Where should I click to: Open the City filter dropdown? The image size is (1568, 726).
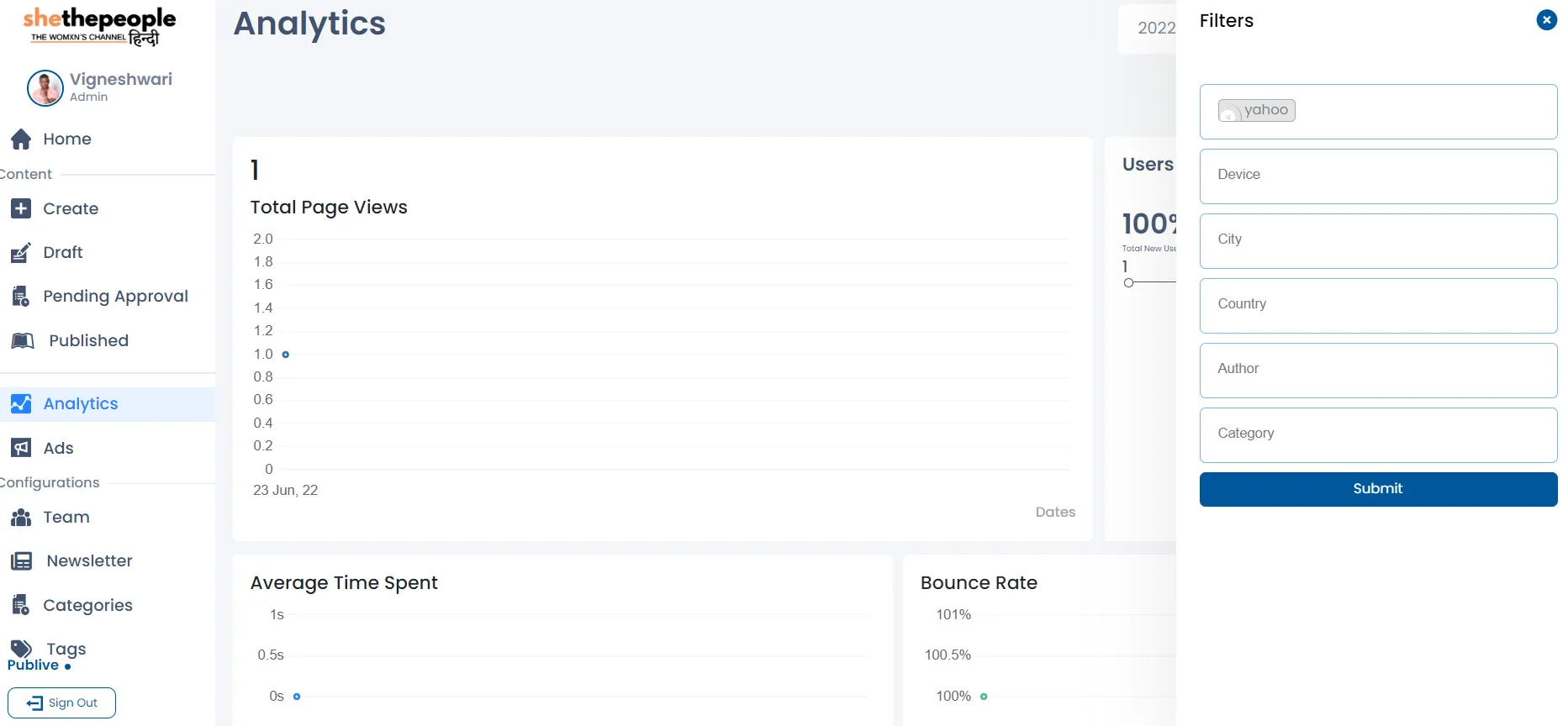pos(1378,240)
